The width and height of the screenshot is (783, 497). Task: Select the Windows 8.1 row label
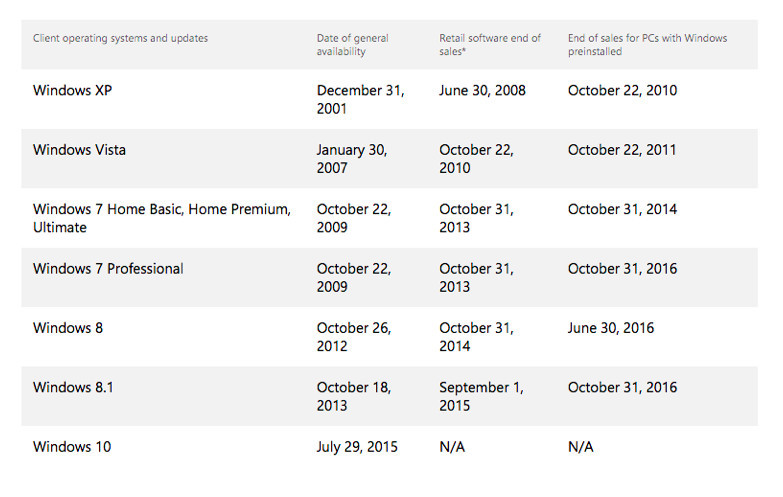pos(73,387)
